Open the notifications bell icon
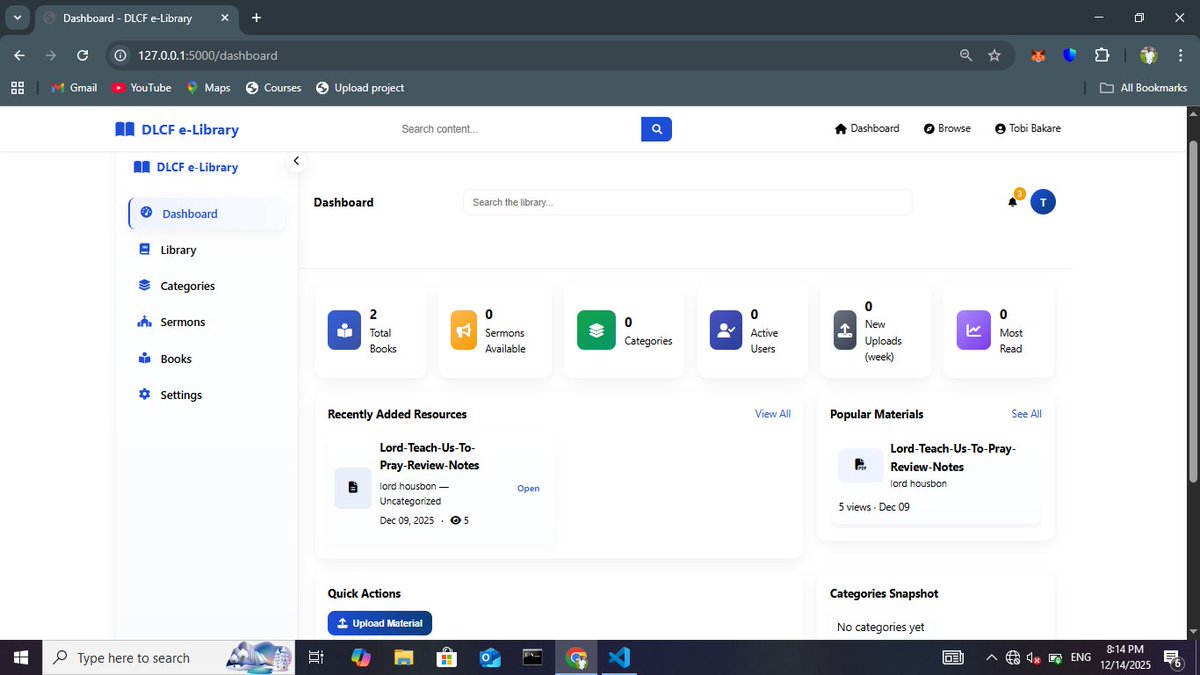The width and height of the screenshot is (1200, 675). tap(1013, 201)
